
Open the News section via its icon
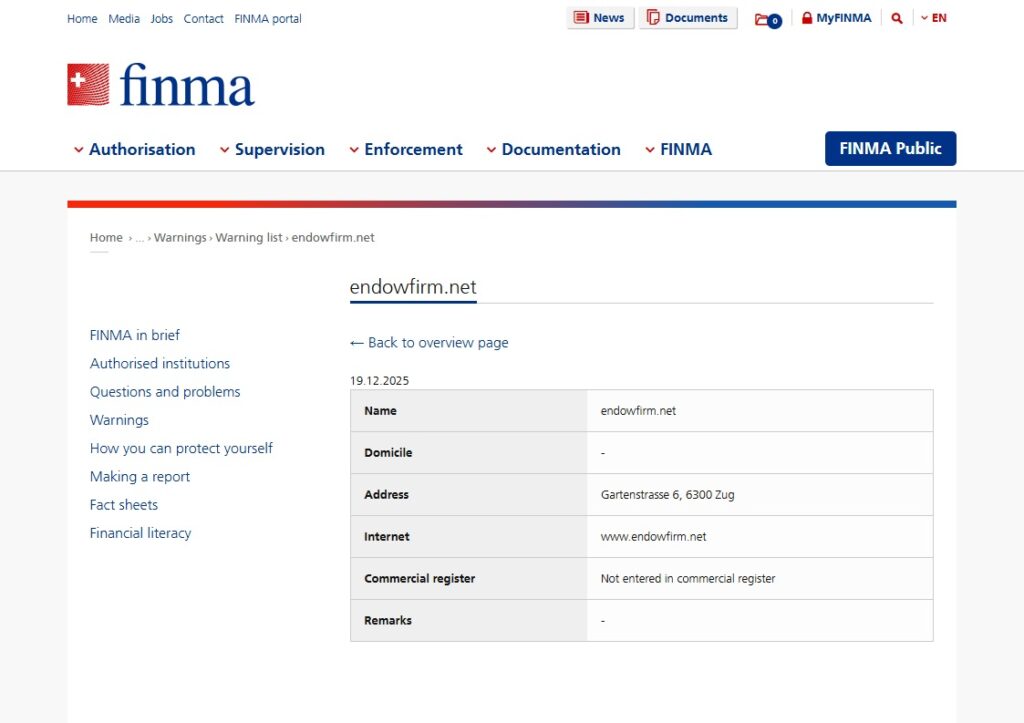point(583,17)
